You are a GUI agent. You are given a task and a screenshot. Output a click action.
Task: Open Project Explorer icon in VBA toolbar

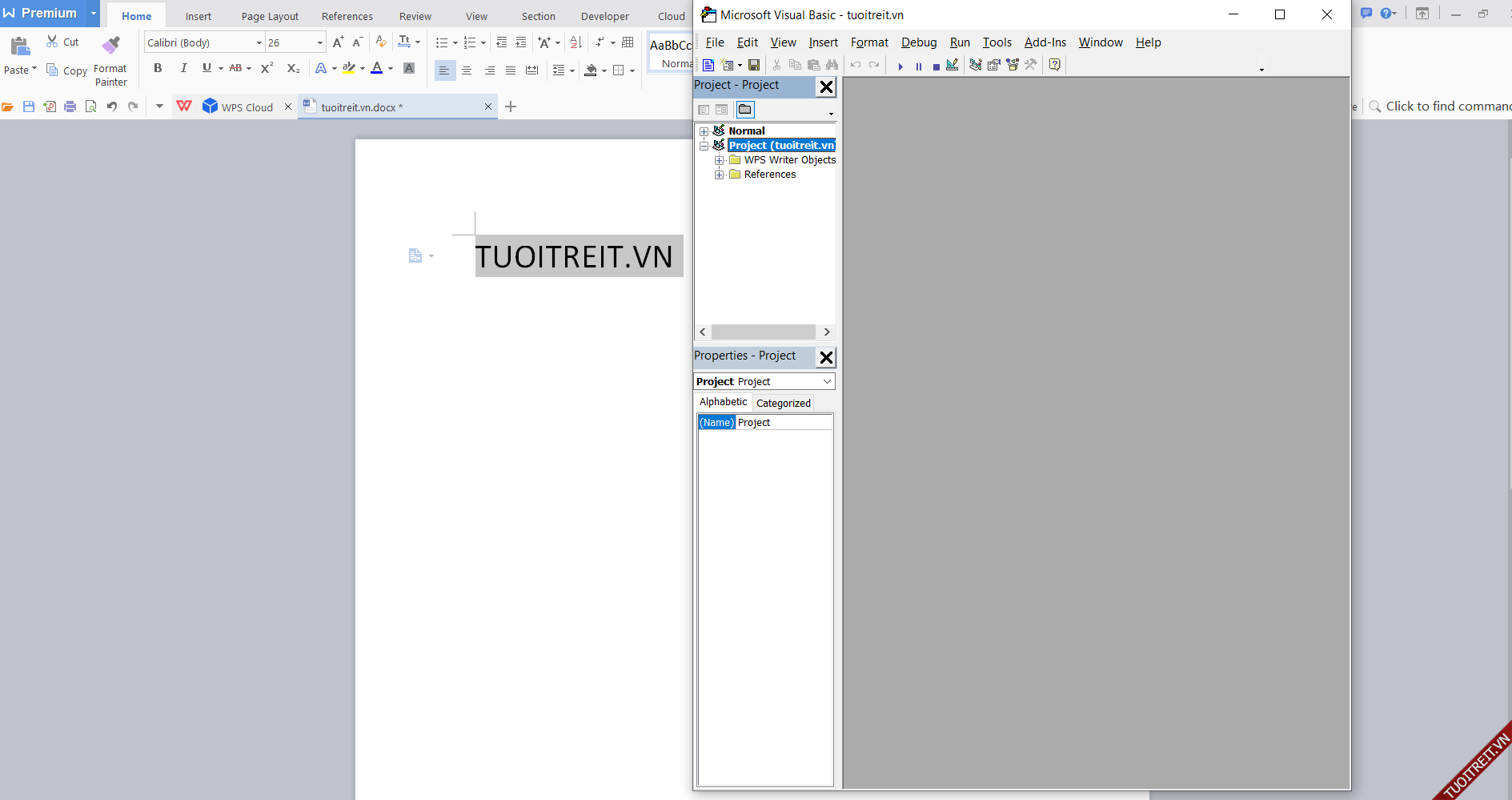pos(976,65)
